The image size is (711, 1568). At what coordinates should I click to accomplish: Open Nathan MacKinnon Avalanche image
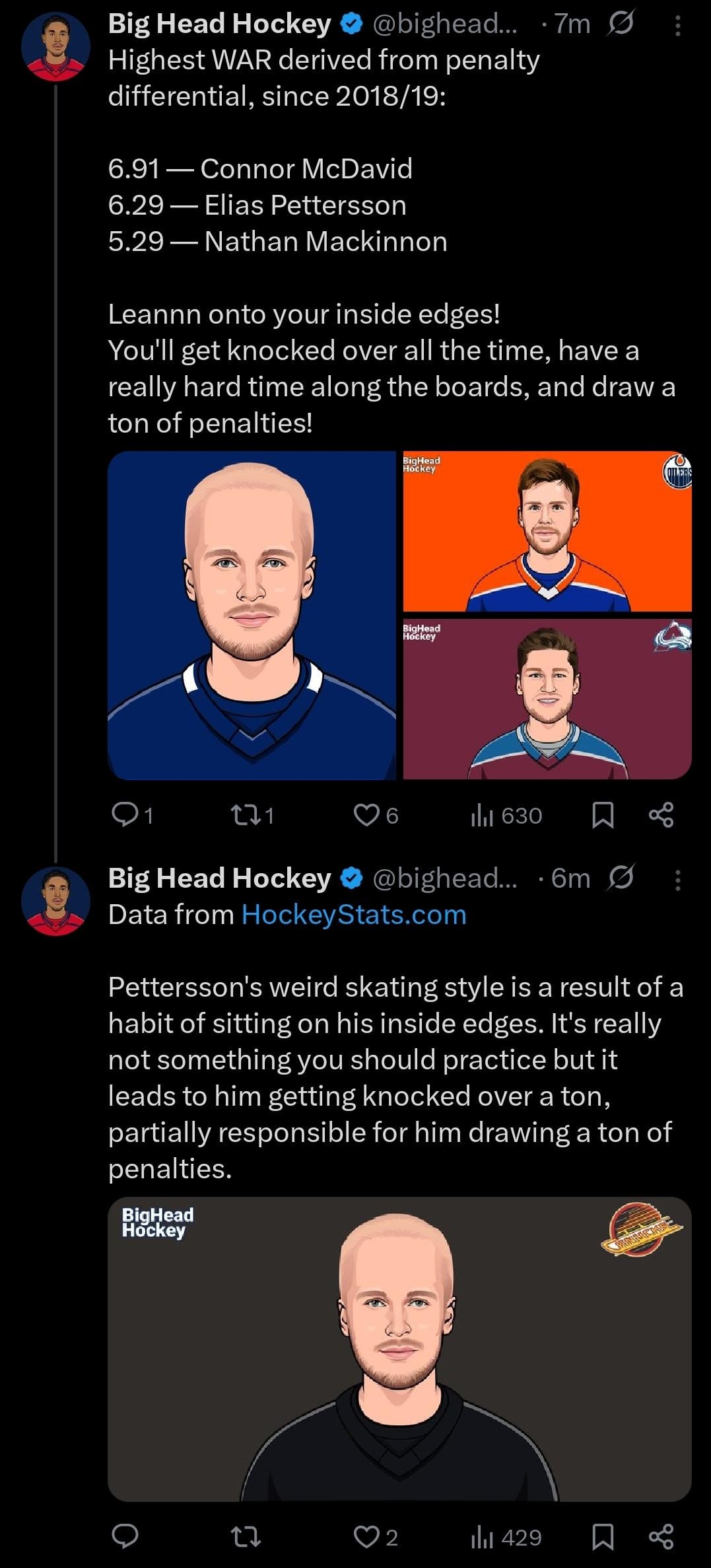coord(547,699)
